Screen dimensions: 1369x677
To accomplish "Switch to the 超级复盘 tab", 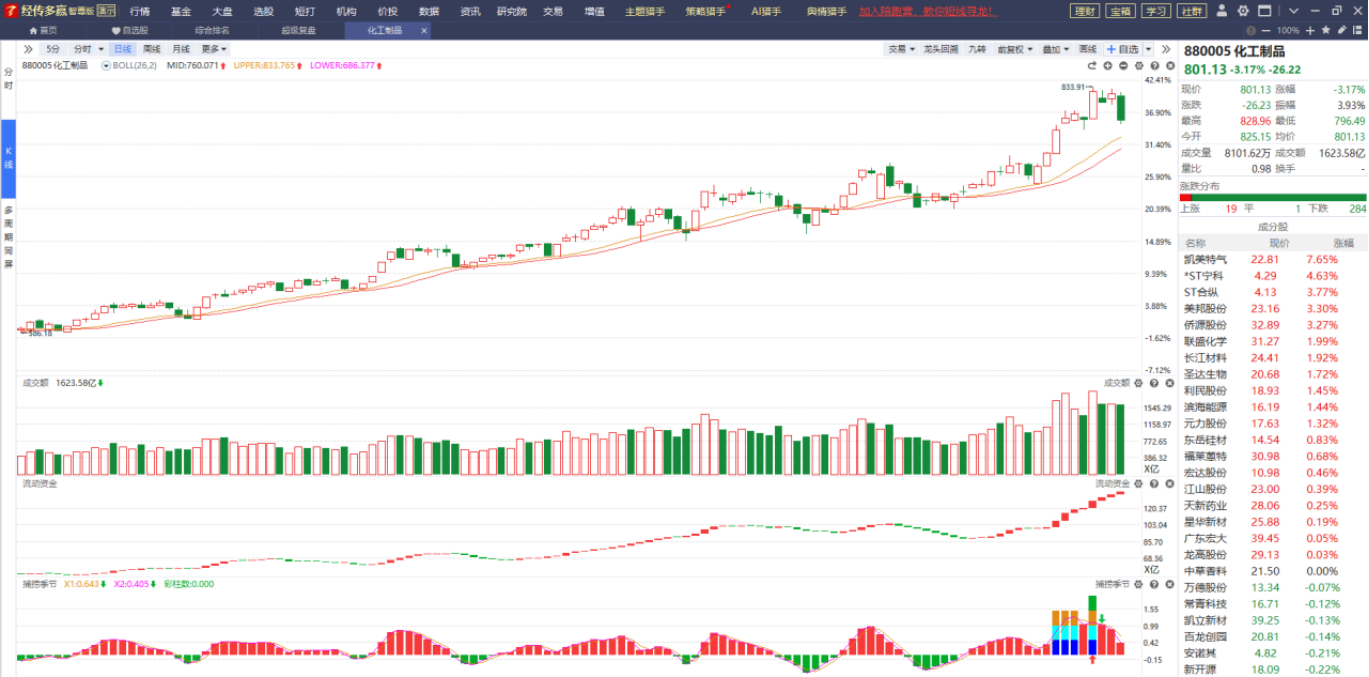I will [x=298, y=31].
